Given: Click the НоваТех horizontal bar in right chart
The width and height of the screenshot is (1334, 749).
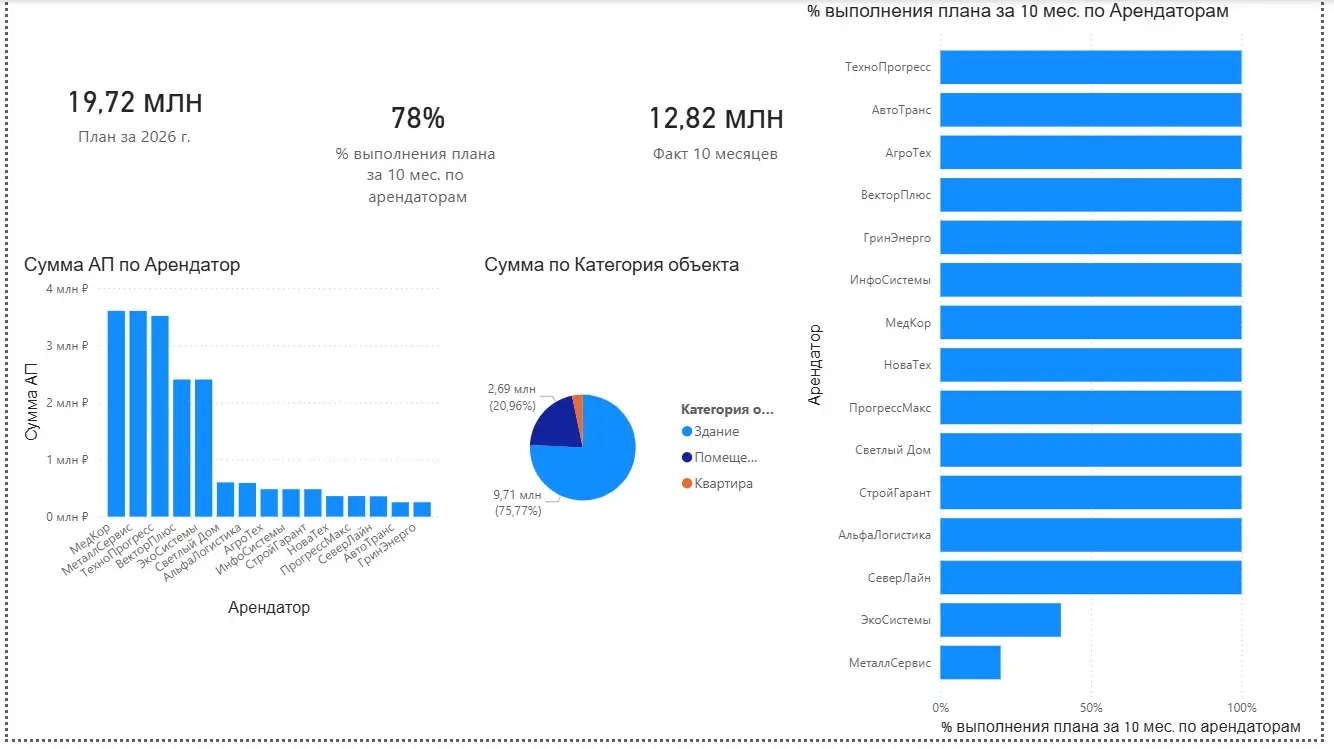Looking at the screenshot, I should [1091, 365].
